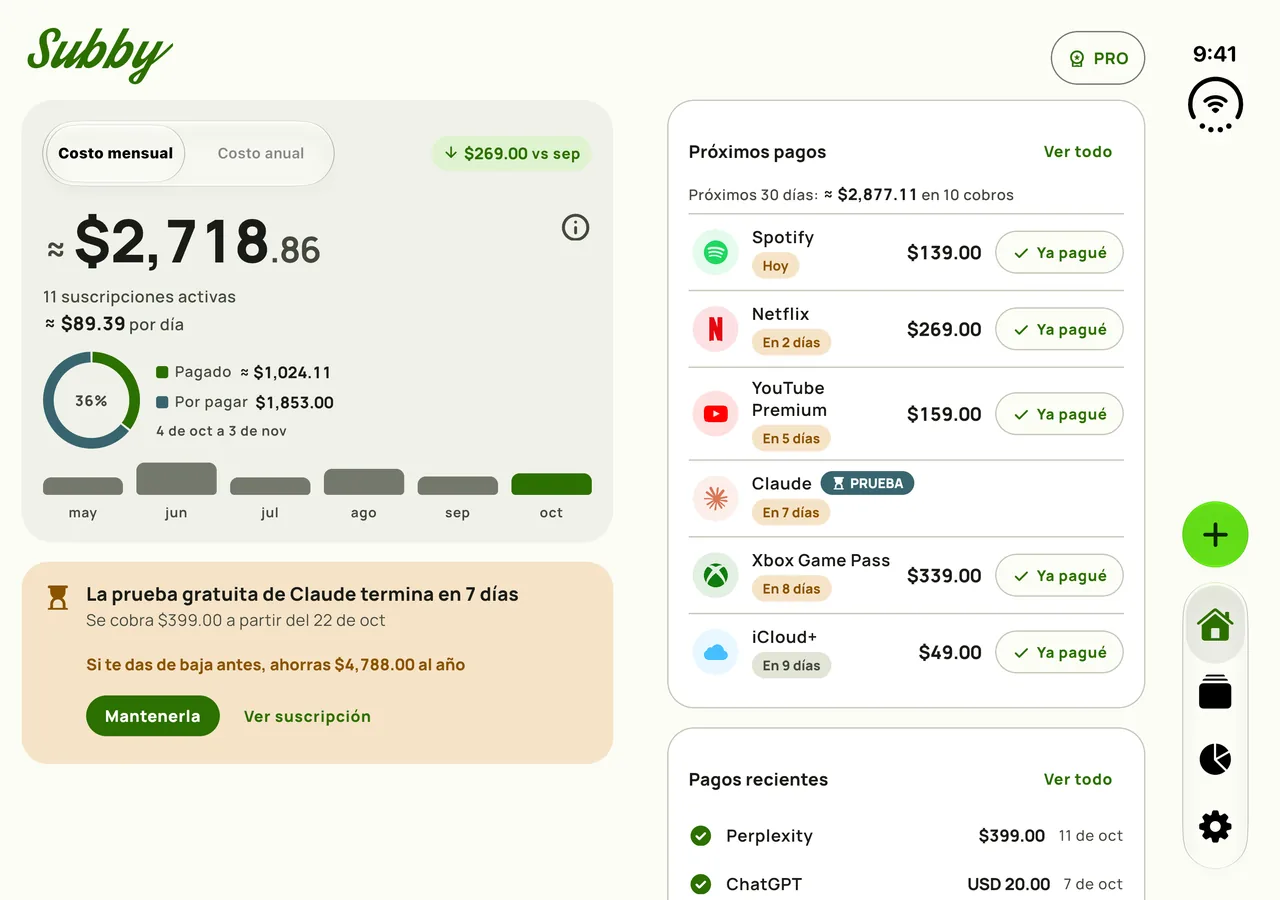Click the Mantenerla button
Screen dimensions: 1280x900
pyautogui.click(x=153, y=716)
